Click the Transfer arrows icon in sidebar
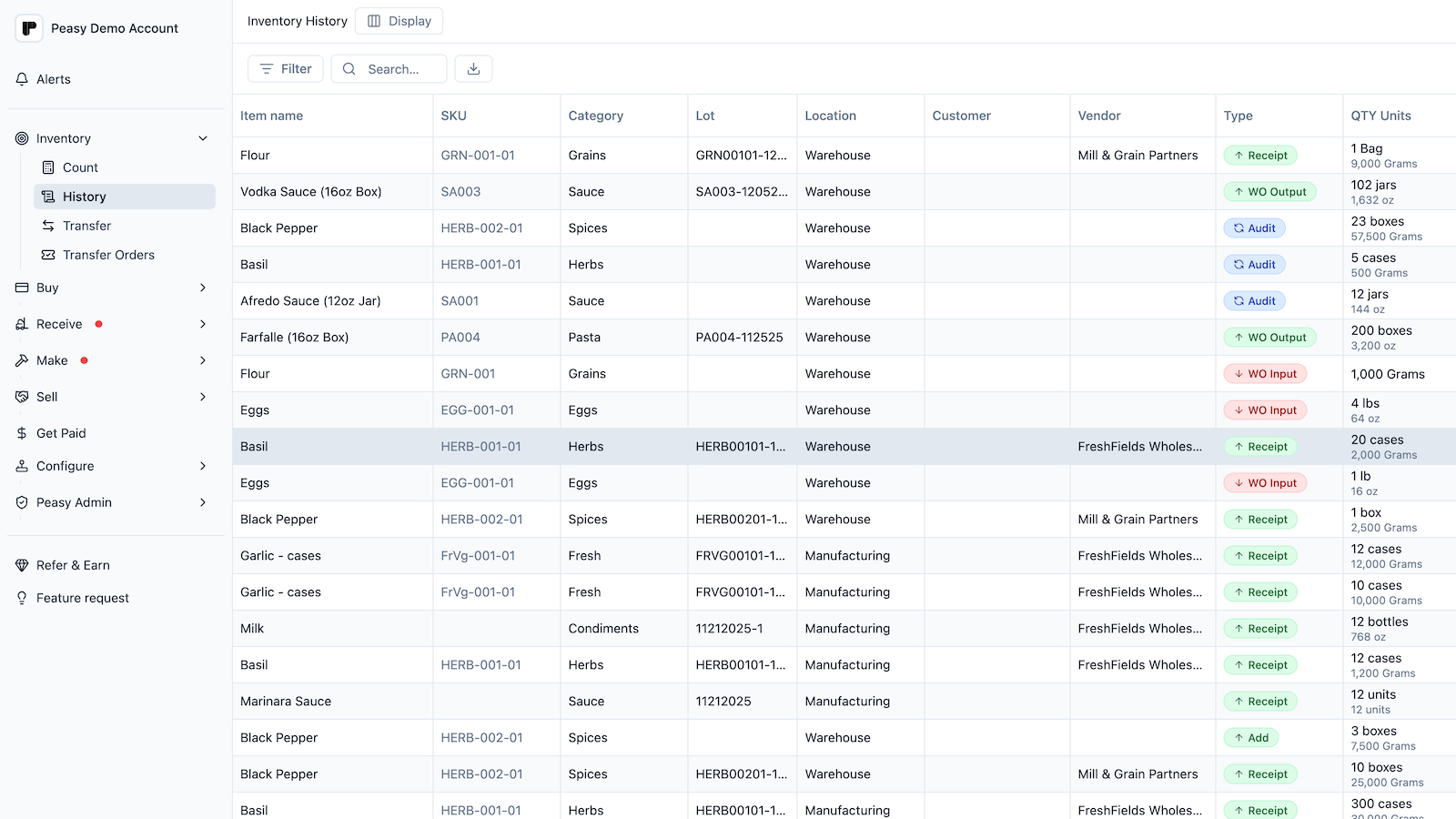The height and width of the screenshot is (819, 1456). click(47, 226)
